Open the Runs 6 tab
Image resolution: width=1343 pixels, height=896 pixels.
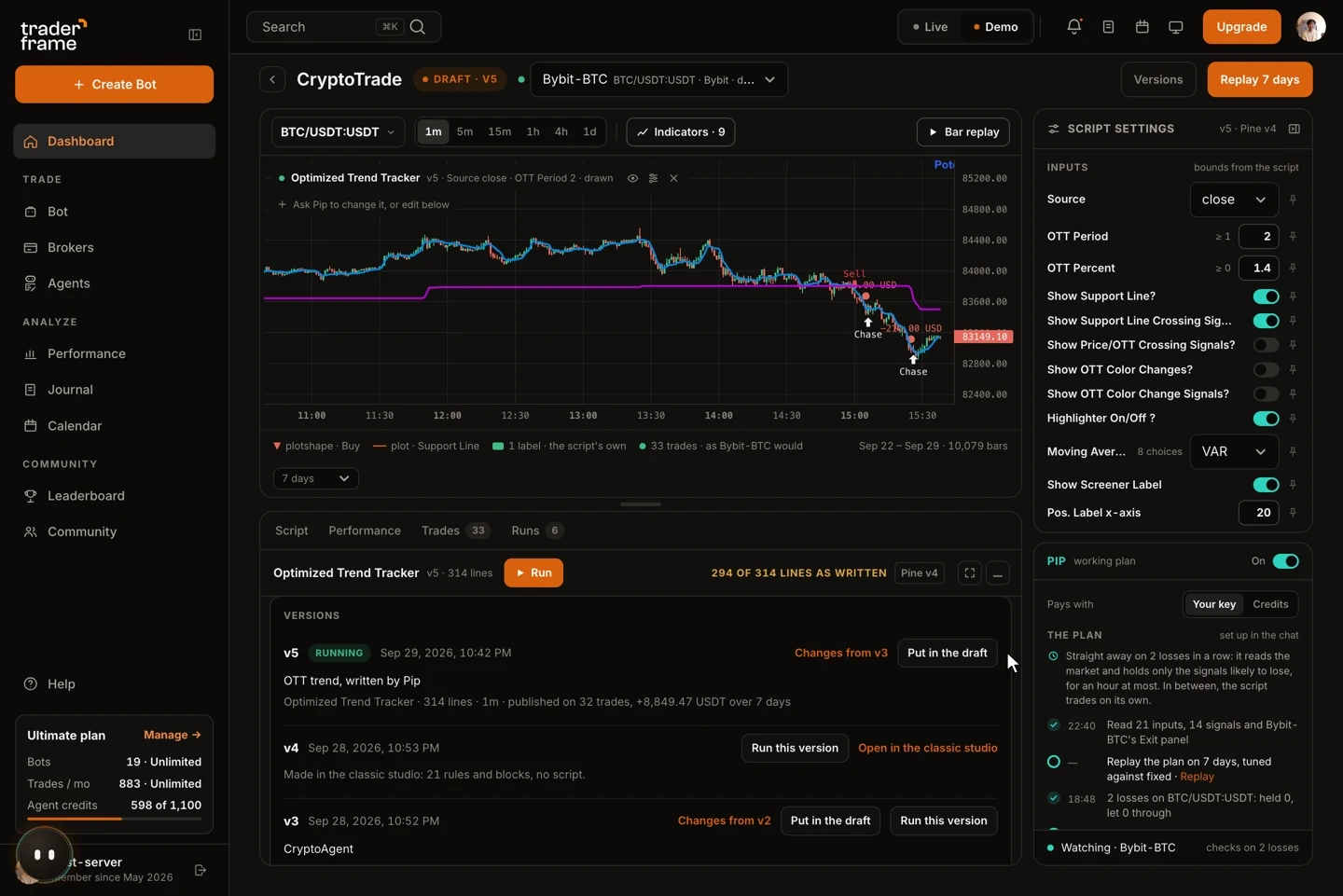click(x=537, y=531)
